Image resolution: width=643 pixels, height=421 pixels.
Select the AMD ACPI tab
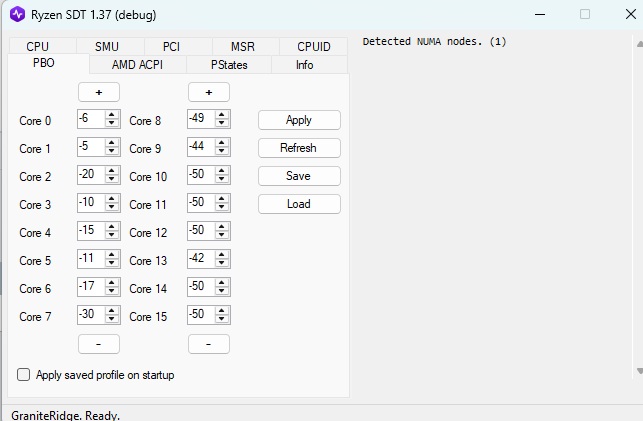(138, 64)
